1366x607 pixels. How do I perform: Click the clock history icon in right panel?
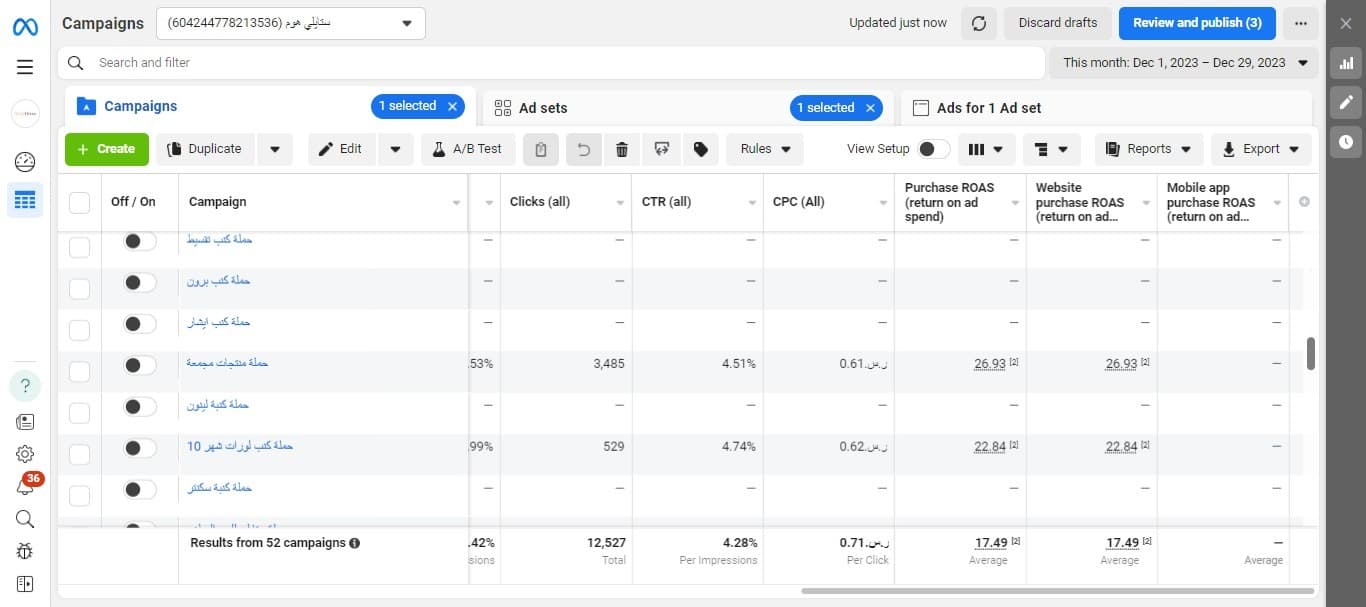1346,142
